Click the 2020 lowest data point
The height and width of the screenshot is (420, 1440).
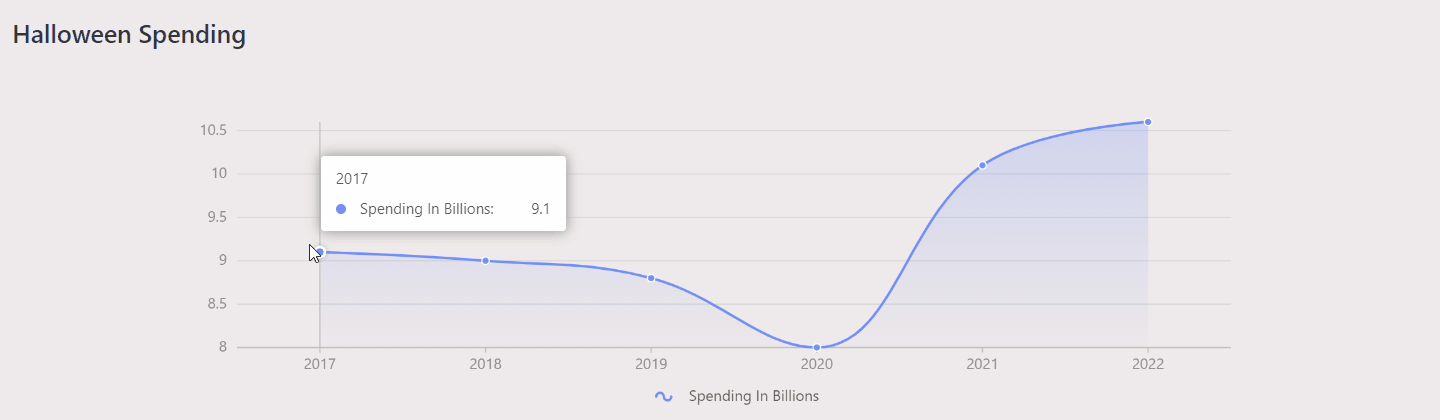tap(817, 347)
